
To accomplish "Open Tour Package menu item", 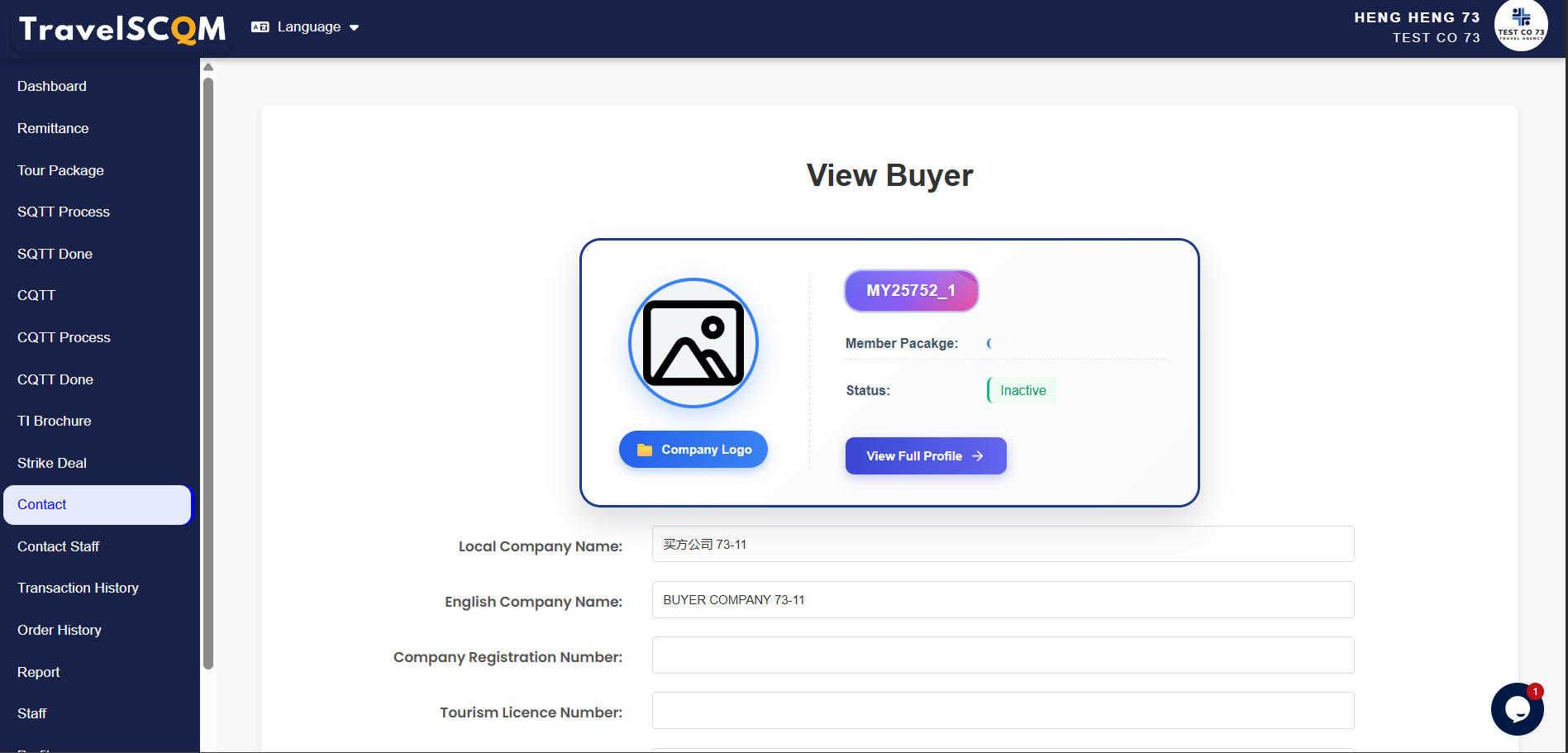I will [60, 170].
